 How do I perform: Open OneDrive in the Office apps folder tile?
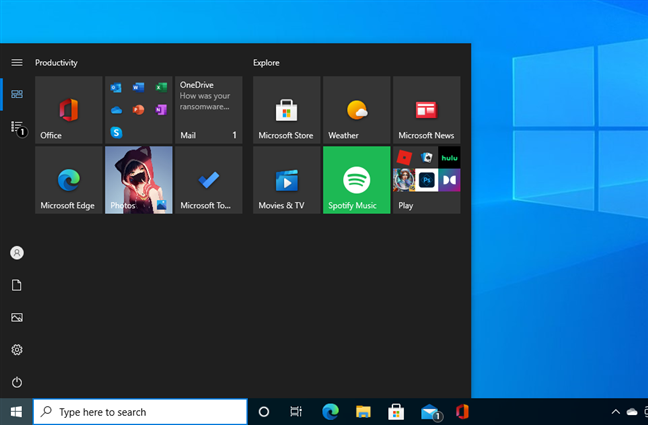(x=116, y=110)
